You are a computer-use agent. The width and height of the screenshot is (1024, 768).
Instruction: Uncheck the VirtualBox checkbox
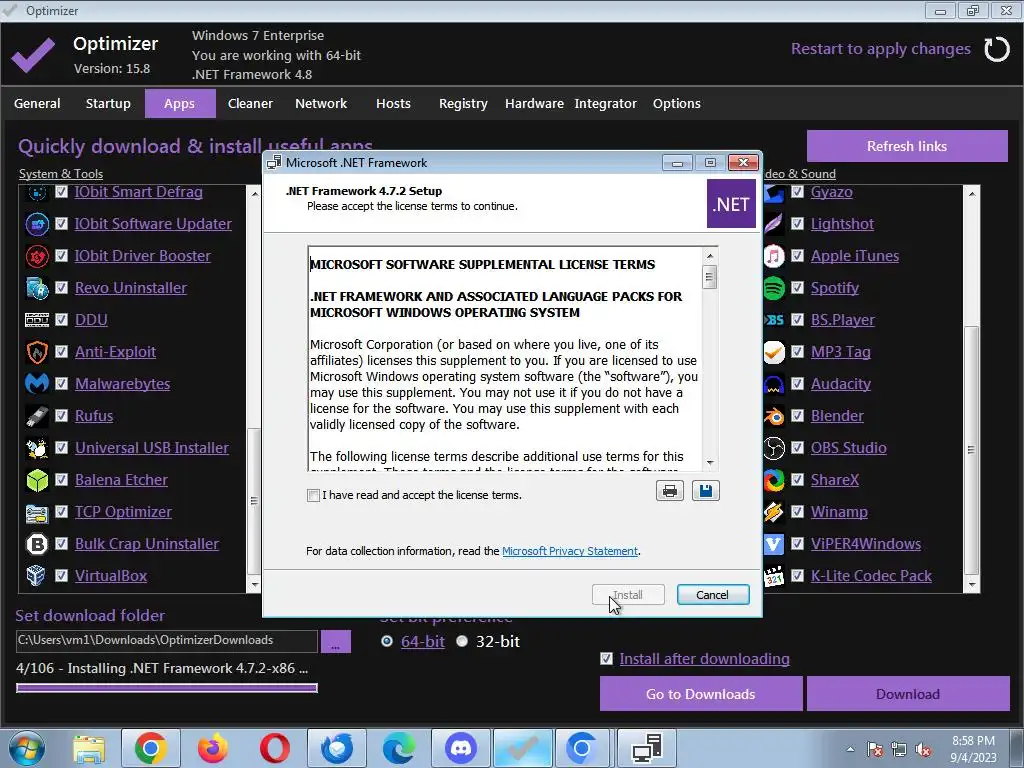61,575
